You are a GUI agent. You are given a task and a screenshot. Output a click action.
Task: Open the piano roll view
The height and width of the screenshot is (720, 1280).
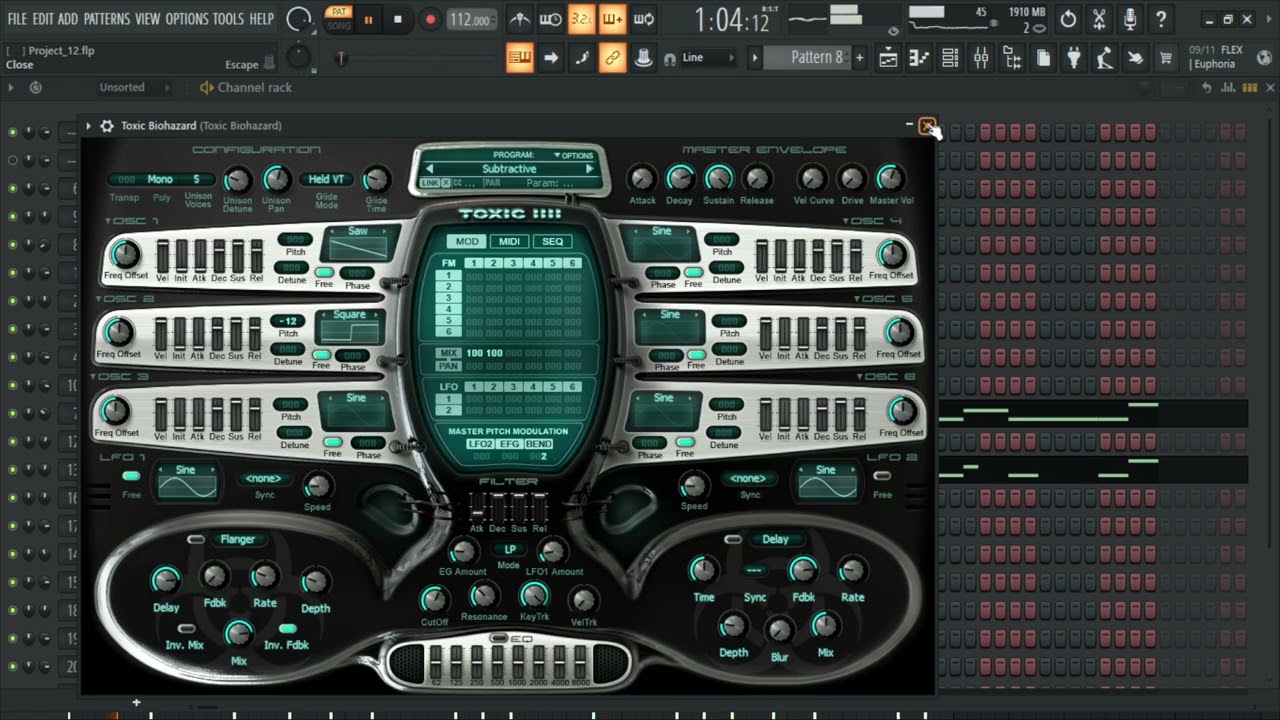point(919,58)
